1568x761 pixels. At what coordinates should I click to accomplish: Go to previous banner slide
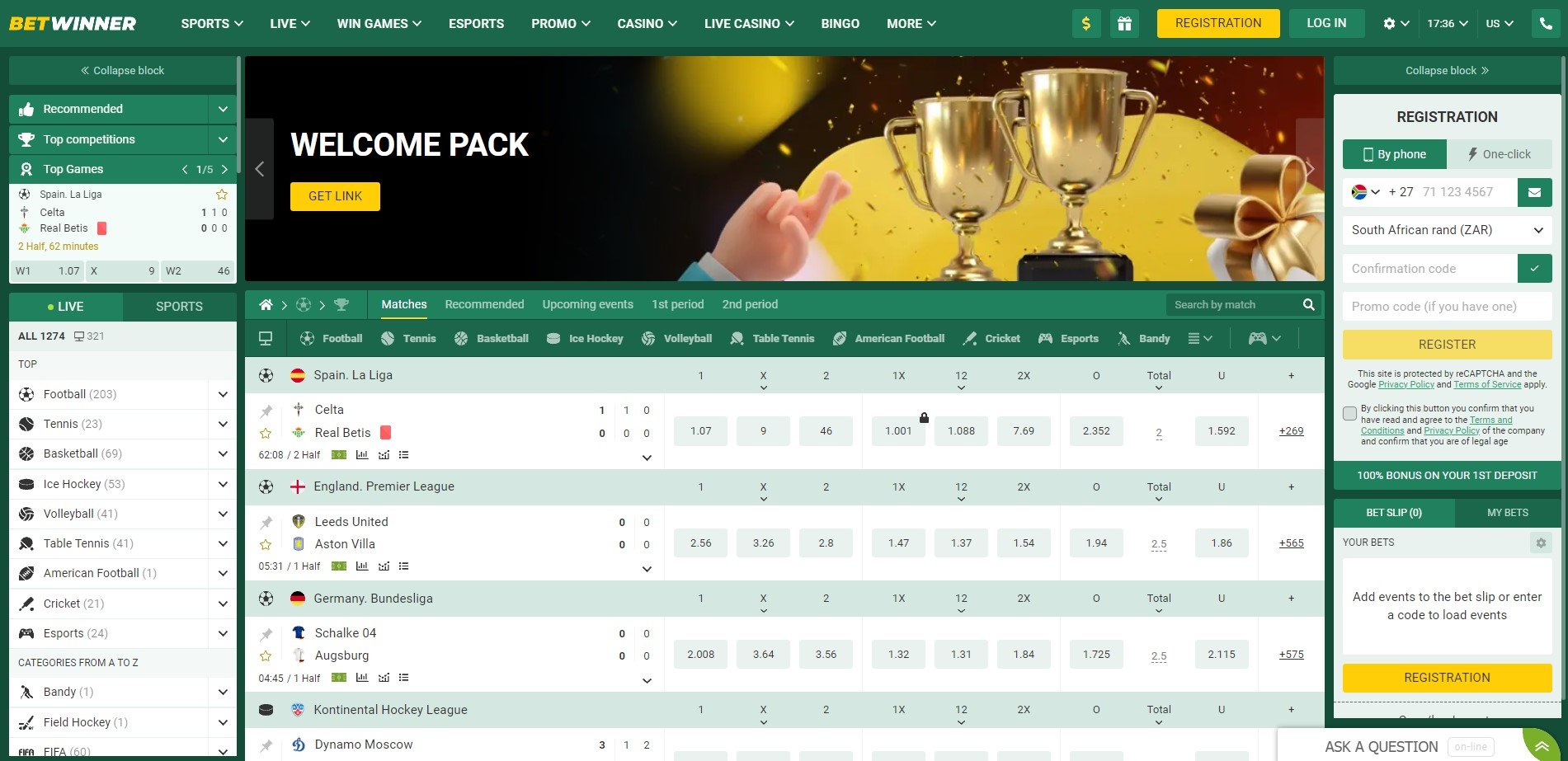tap(259, 169)
